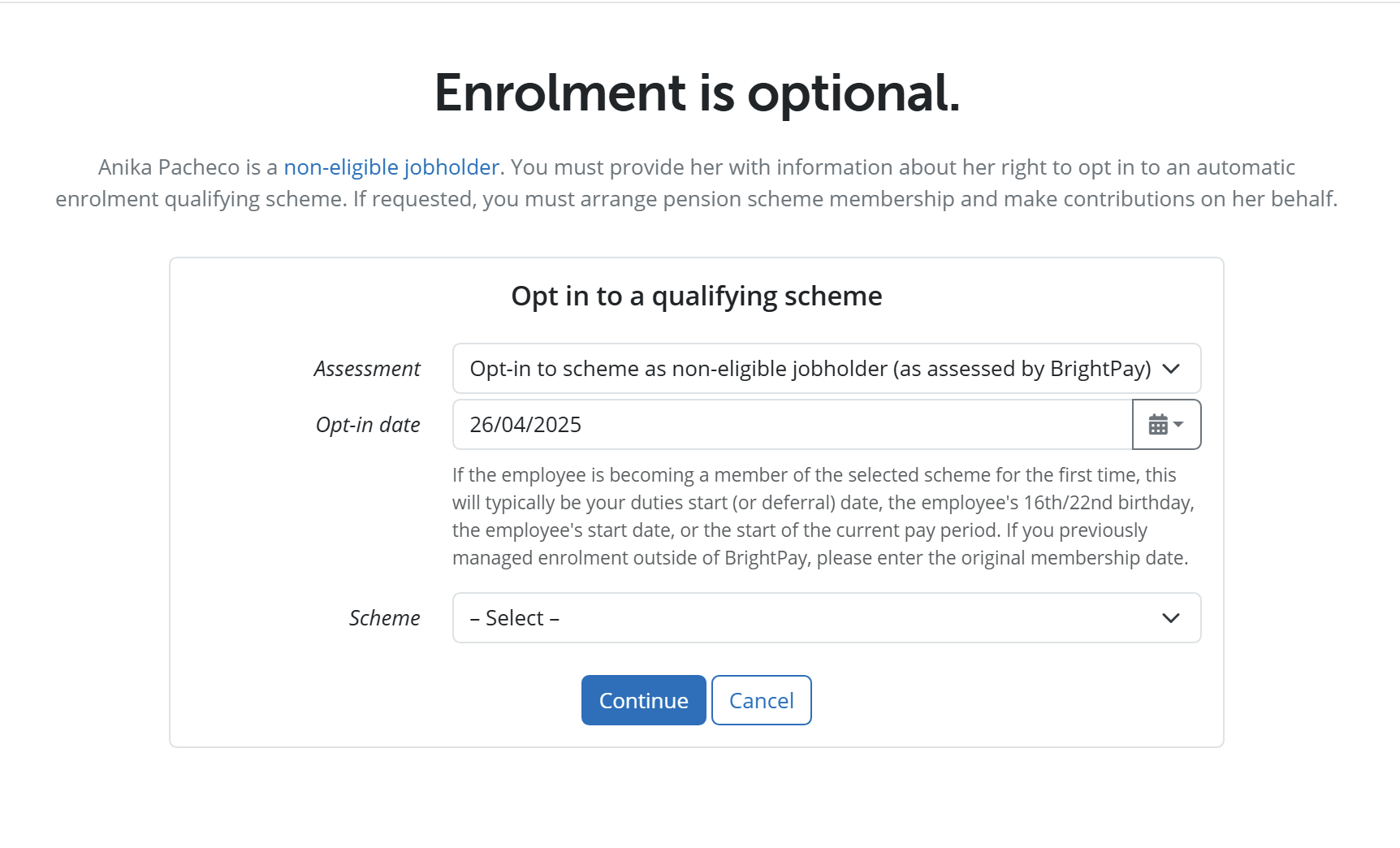The image size is (1400, 848).
Task: Click the Scheme field label
Action: tap(385, 618)
